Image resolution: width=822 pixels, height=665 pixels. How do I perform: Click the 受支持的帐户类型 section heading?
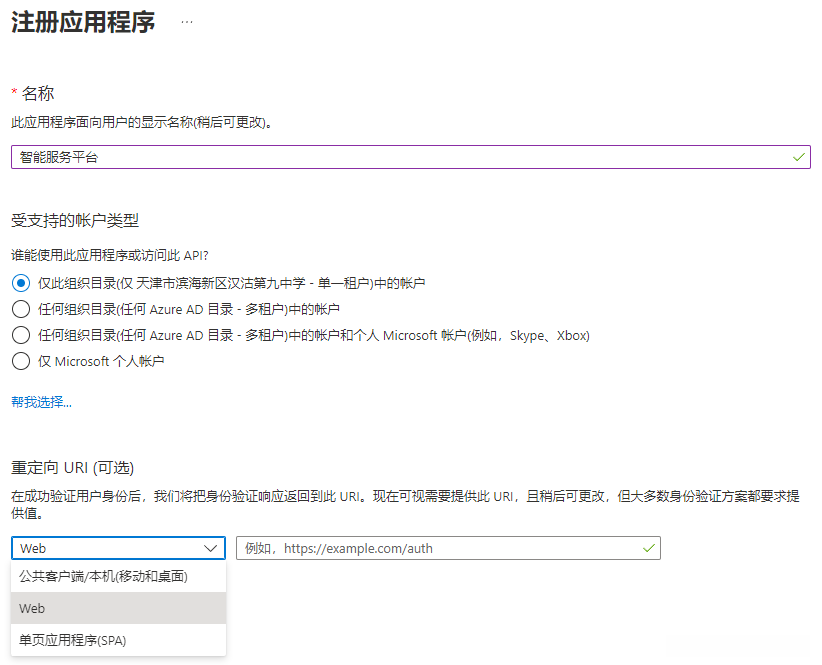pyautogui.click(x=75, y=221)
